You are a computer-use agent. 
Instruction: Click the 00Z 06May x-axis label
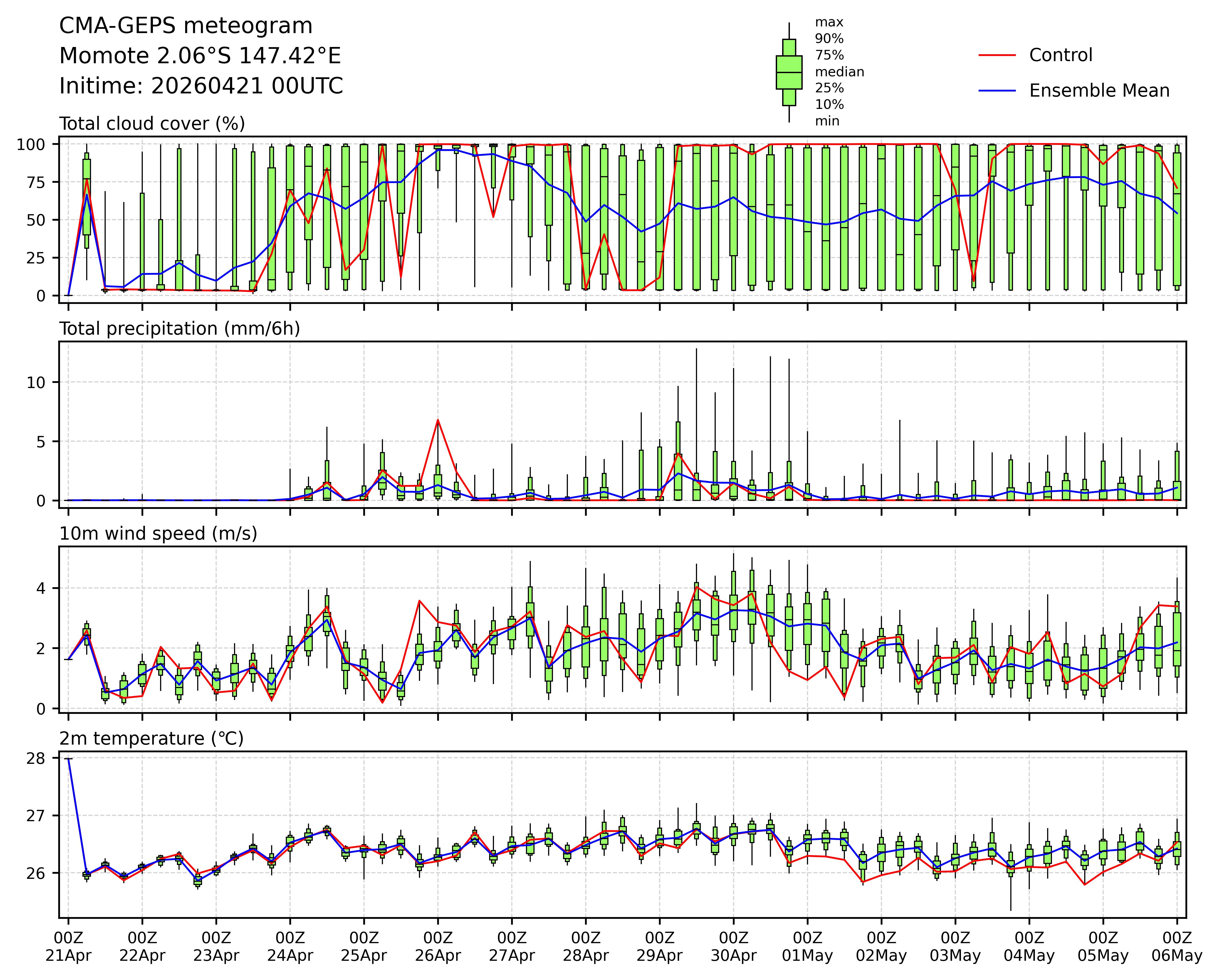tap(1177, 947)
